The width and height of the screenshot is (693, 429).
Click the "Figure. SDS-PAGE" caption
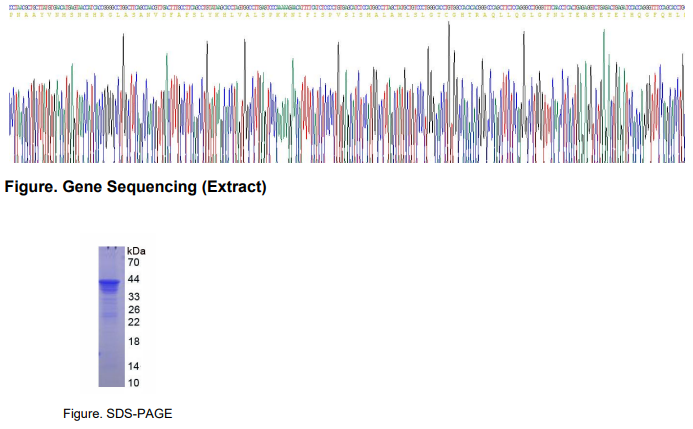click(x=118, y=414)
